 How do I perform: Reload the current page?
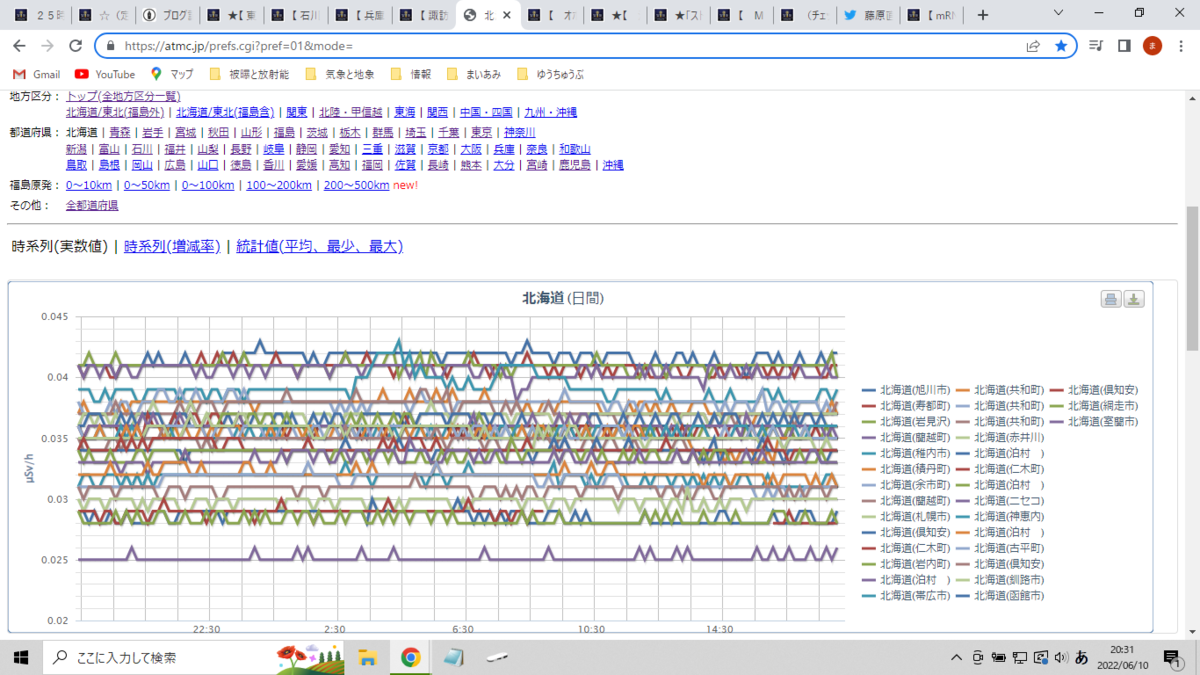tap(75, 46)
